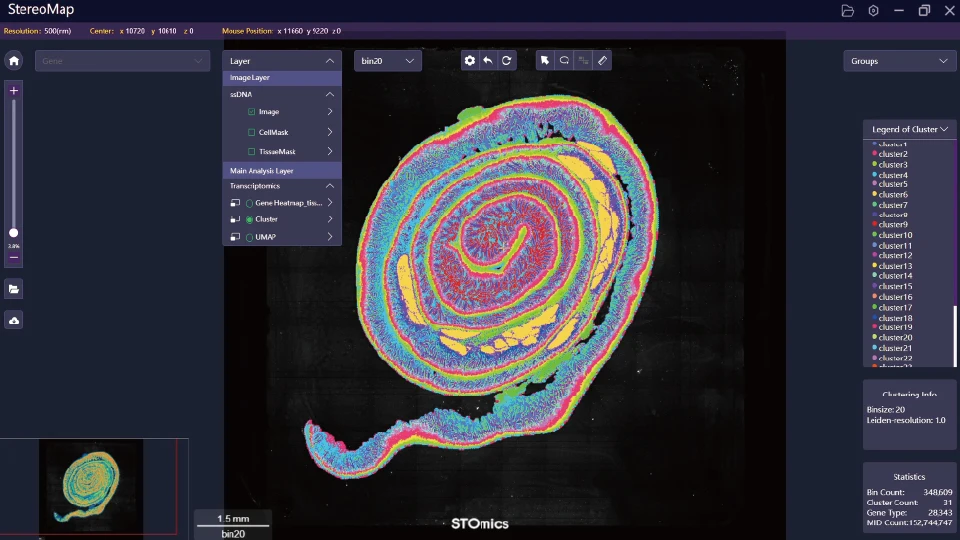960x540 pixels.
Task: Select the UMAP radio button
Action: (x=249, y=237)
